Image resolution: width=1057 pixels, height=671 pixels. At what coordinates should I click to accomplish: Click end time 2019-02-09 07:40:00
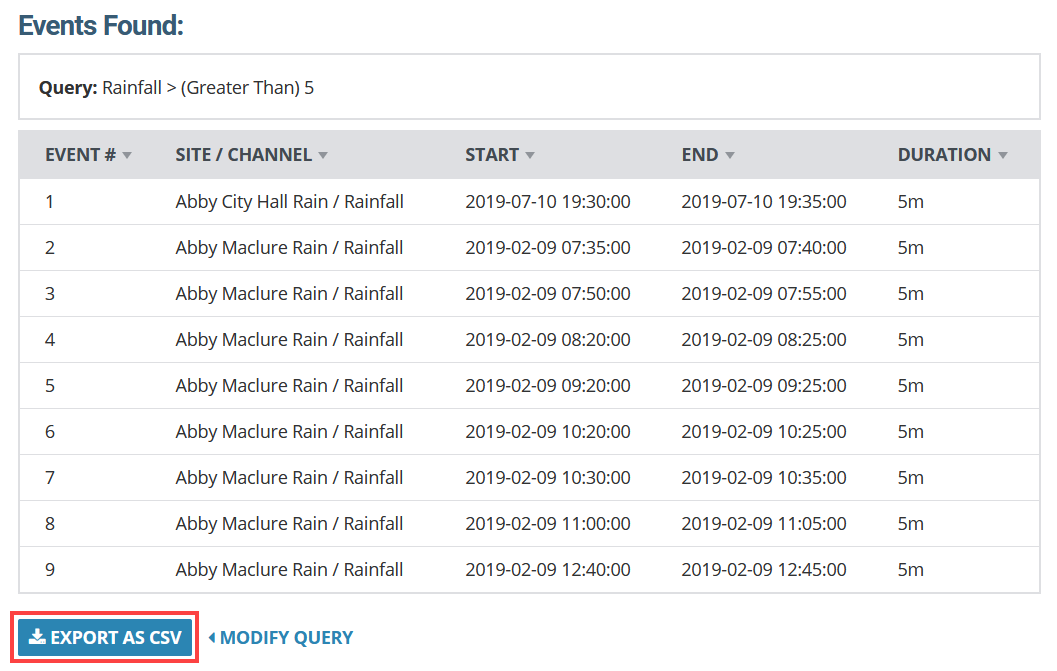pos(764,247)
